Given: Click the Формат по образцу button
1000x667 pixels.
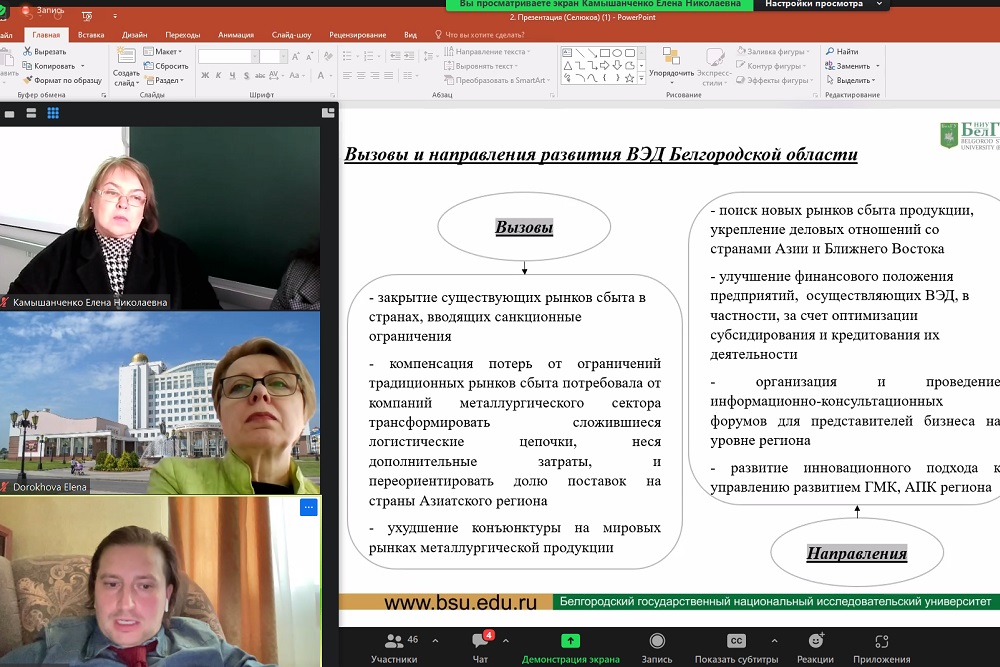Looking at the screenshot, I should 67,80.
